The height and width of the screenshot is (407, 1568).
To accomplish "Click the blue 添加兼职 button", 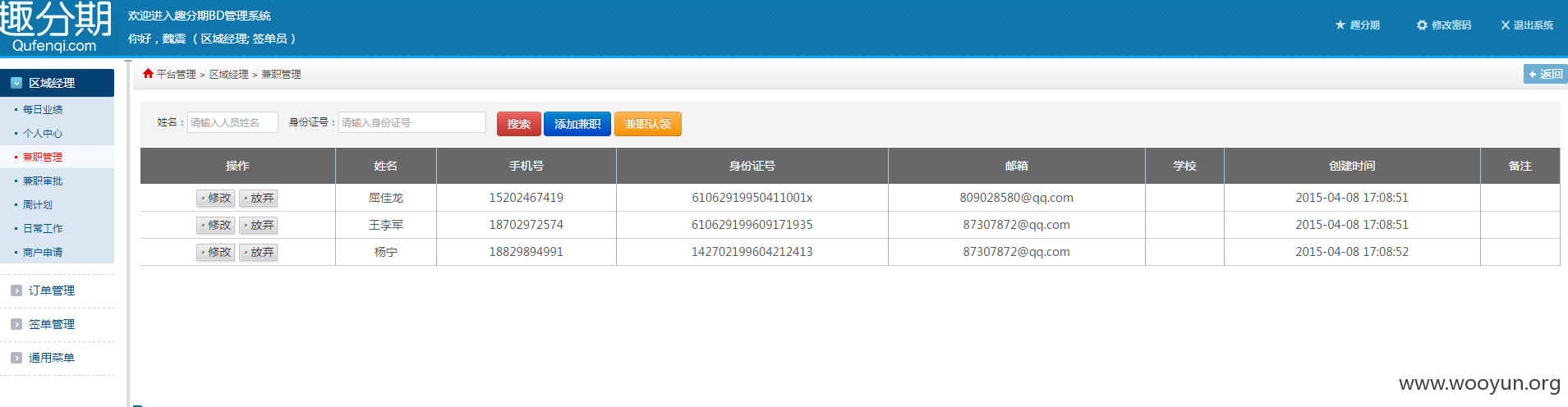I will click(x=577, y=124).
